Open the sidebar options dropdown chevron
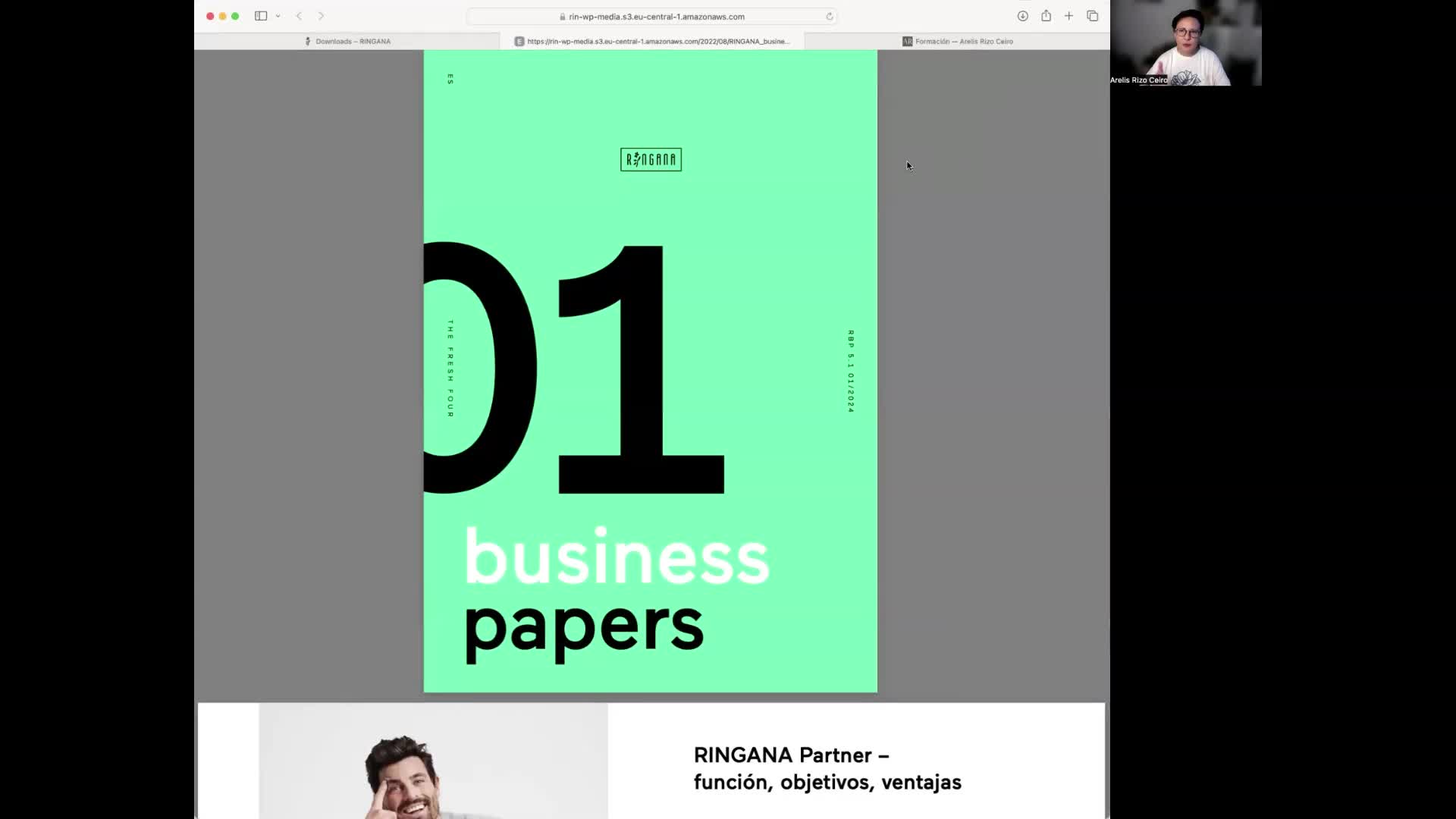The width and height of the screenshot is (1456, 819). pyautogui.click(x=278, y=16)
